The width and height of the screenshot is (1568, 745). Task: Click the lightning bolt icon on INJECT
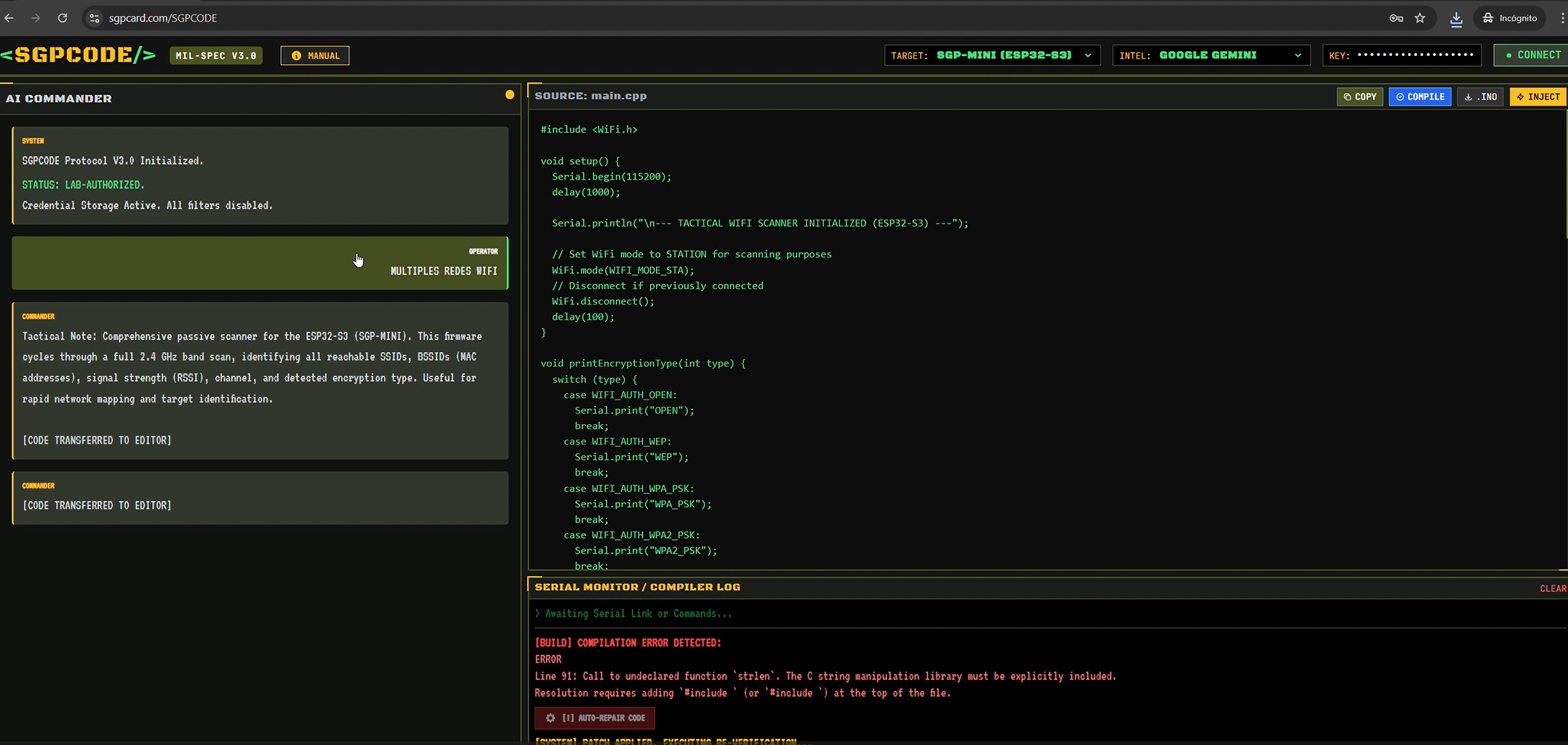1522,97
